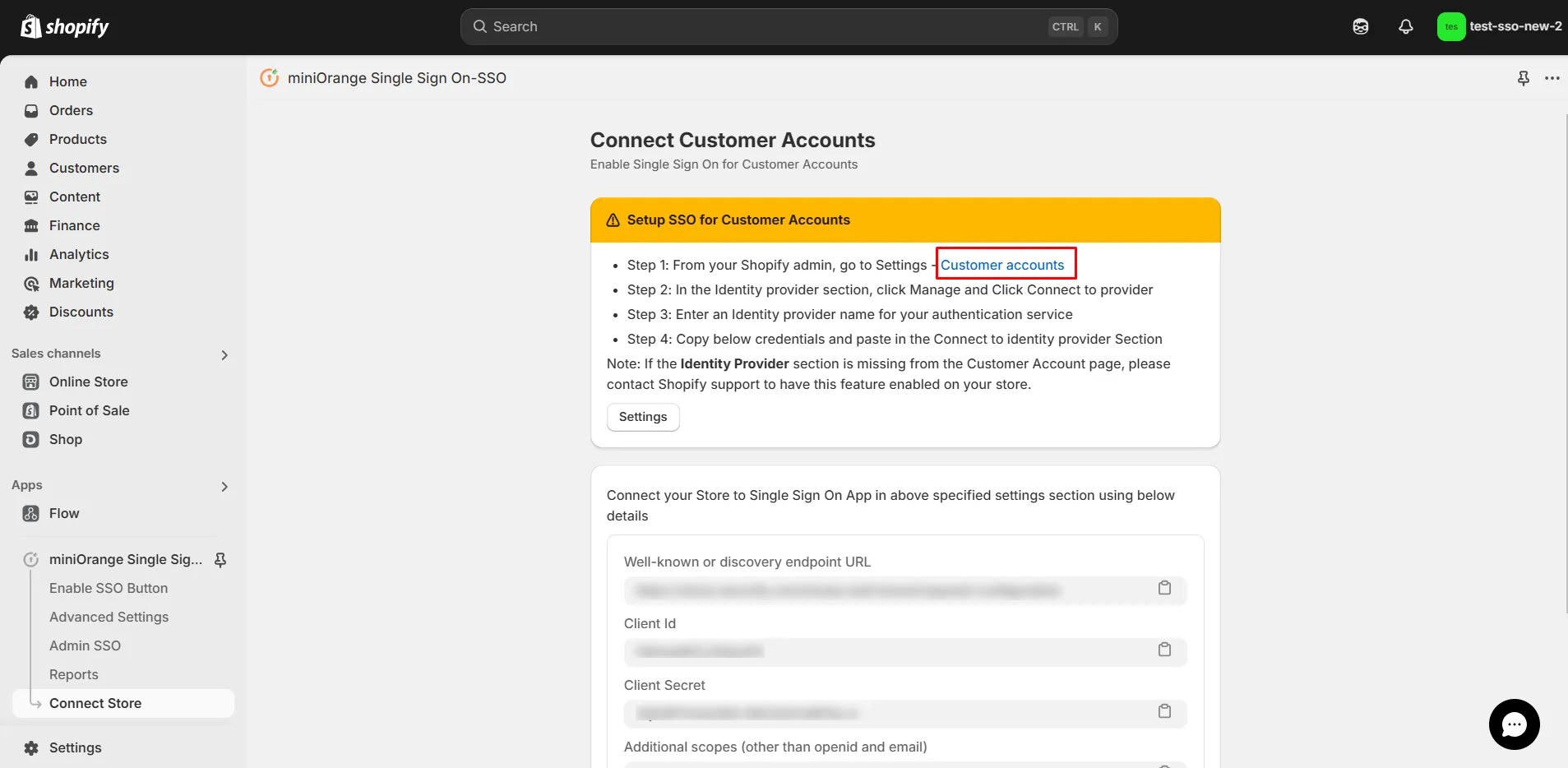Open the Search bar
This screenshot has width=1568, height=768.
pos(789,26)
